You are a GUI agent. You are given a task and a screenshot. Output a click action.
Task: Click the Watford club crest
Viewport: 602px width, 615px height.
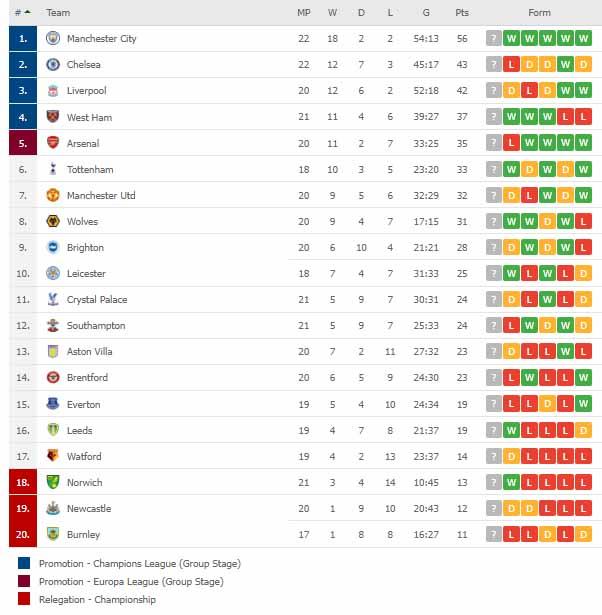(x=53, y=456)
